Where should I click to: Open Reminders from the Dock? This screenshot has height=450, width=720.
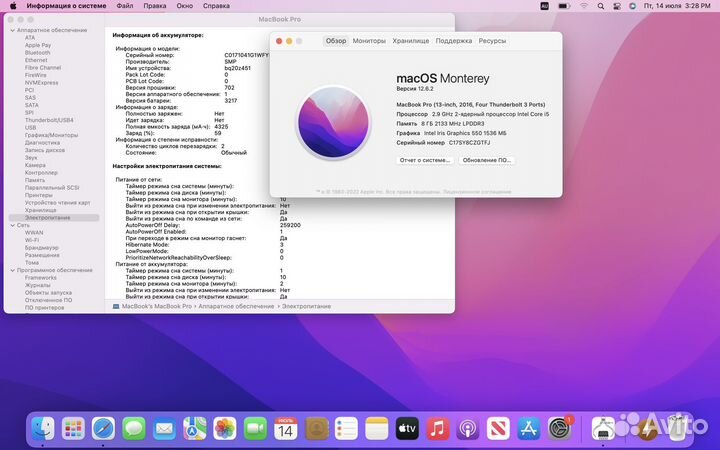(346, 429)
